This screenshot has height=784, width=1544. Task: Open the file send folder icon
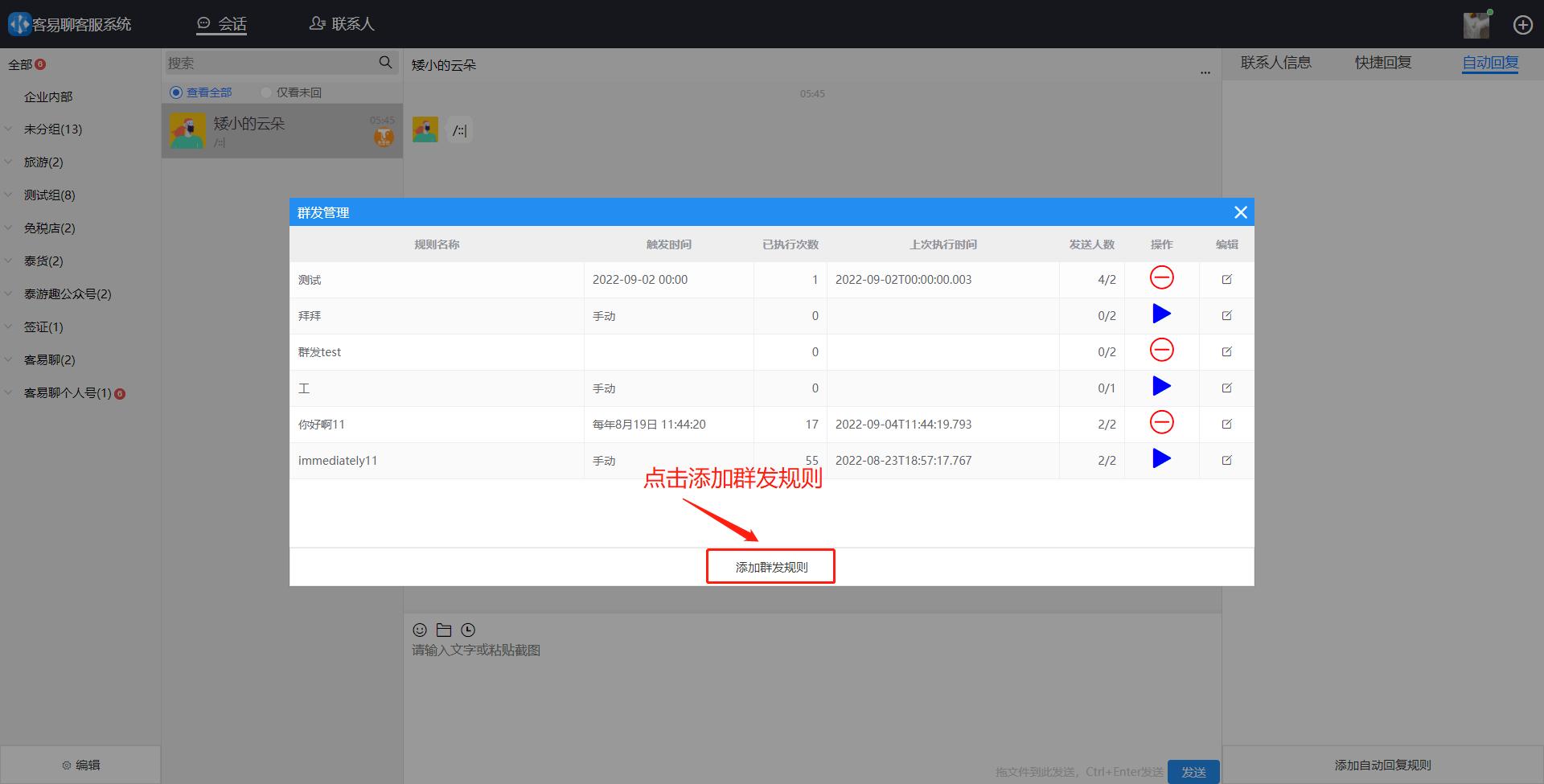[443, 630]
